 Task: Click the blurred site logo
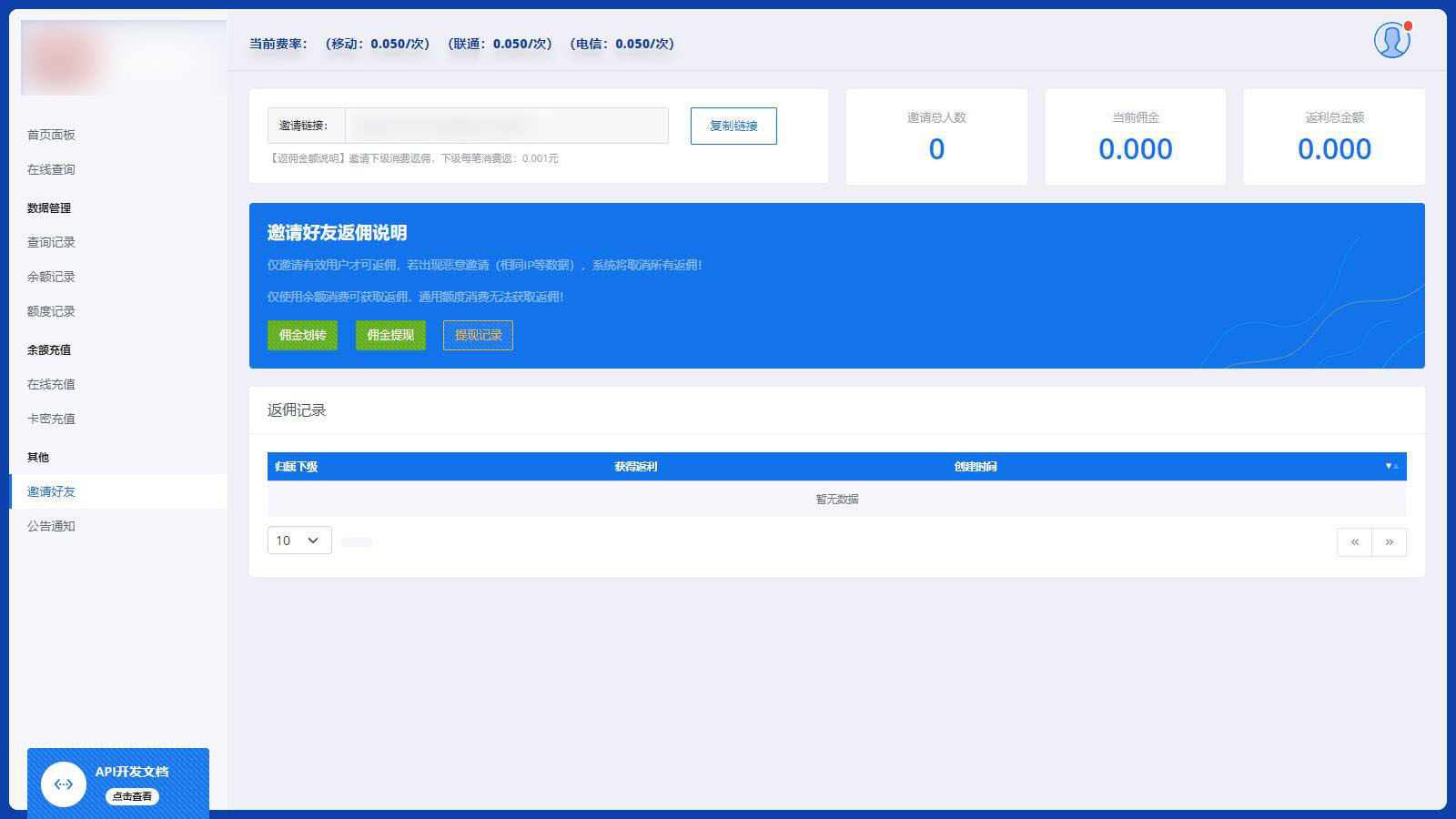[x=124, y=57]
